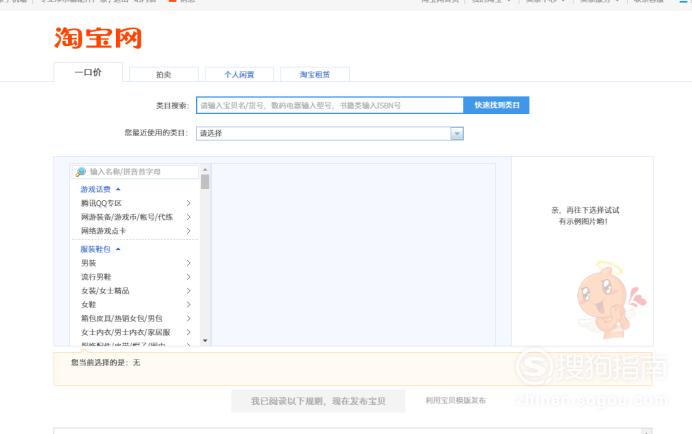The width and height of the screenshot is (692, 434).
Task: Click the 淘宝网 logo
Action: click(x=98, y=38)
